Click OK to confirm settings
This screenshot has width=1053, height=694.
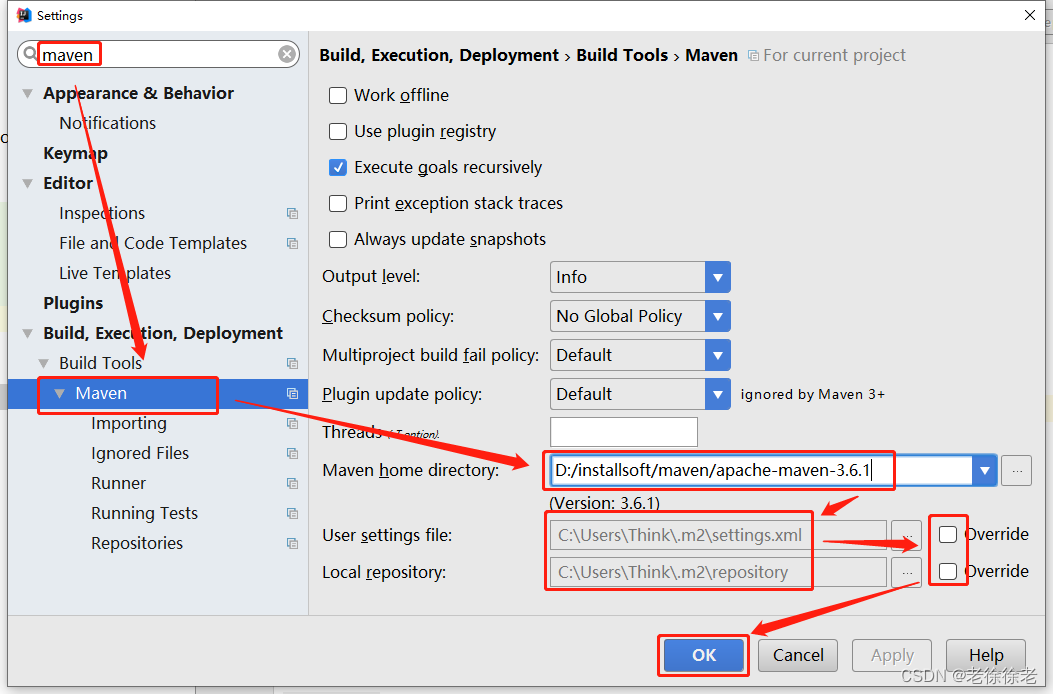point(704,656)
